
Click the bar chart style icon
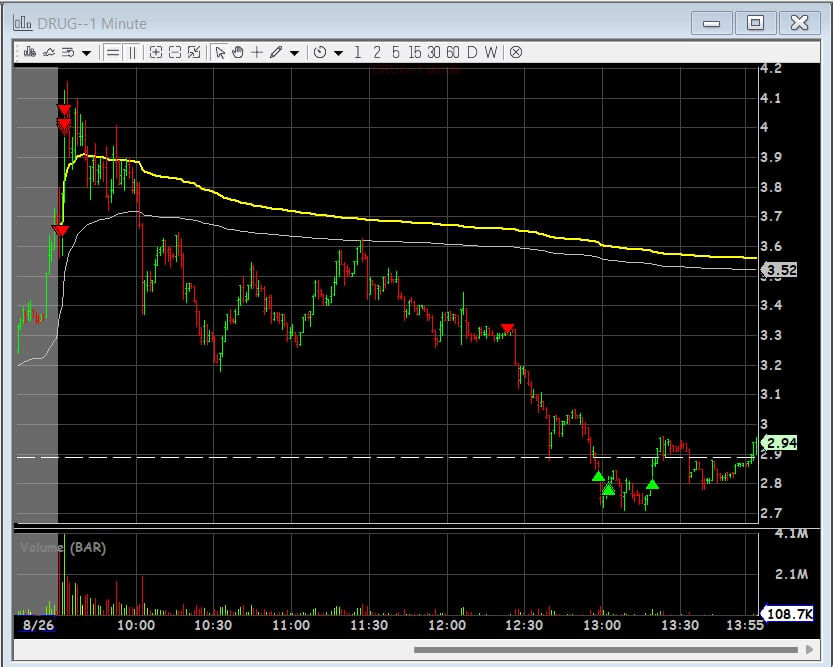31,52
